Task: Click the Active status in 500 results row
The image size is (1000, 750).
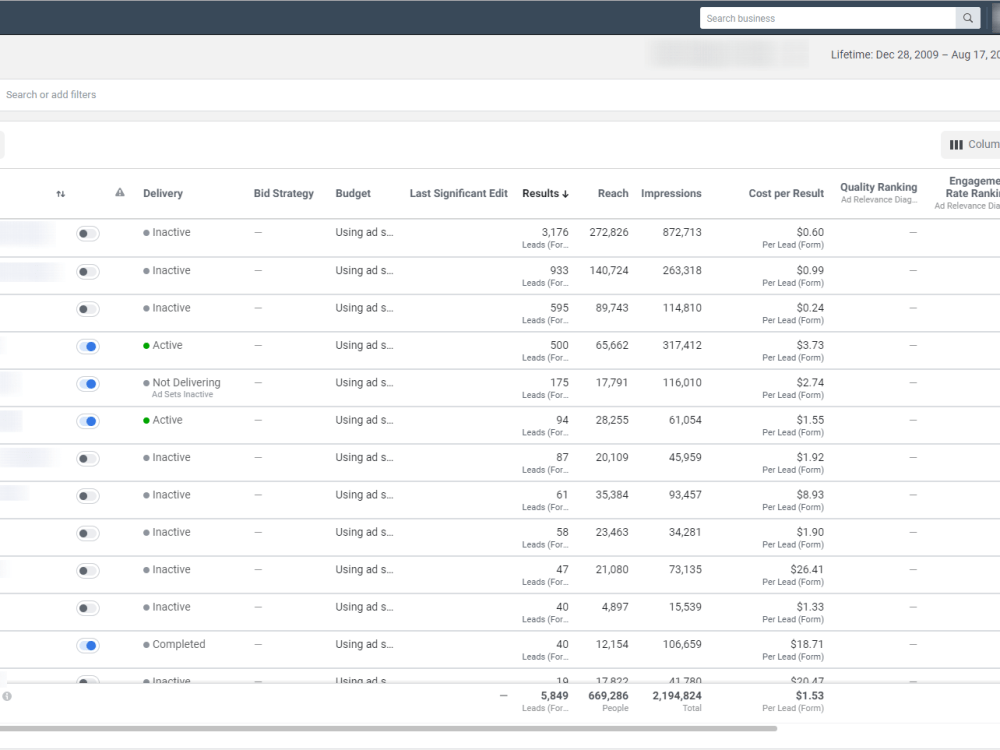Action: 167,345
